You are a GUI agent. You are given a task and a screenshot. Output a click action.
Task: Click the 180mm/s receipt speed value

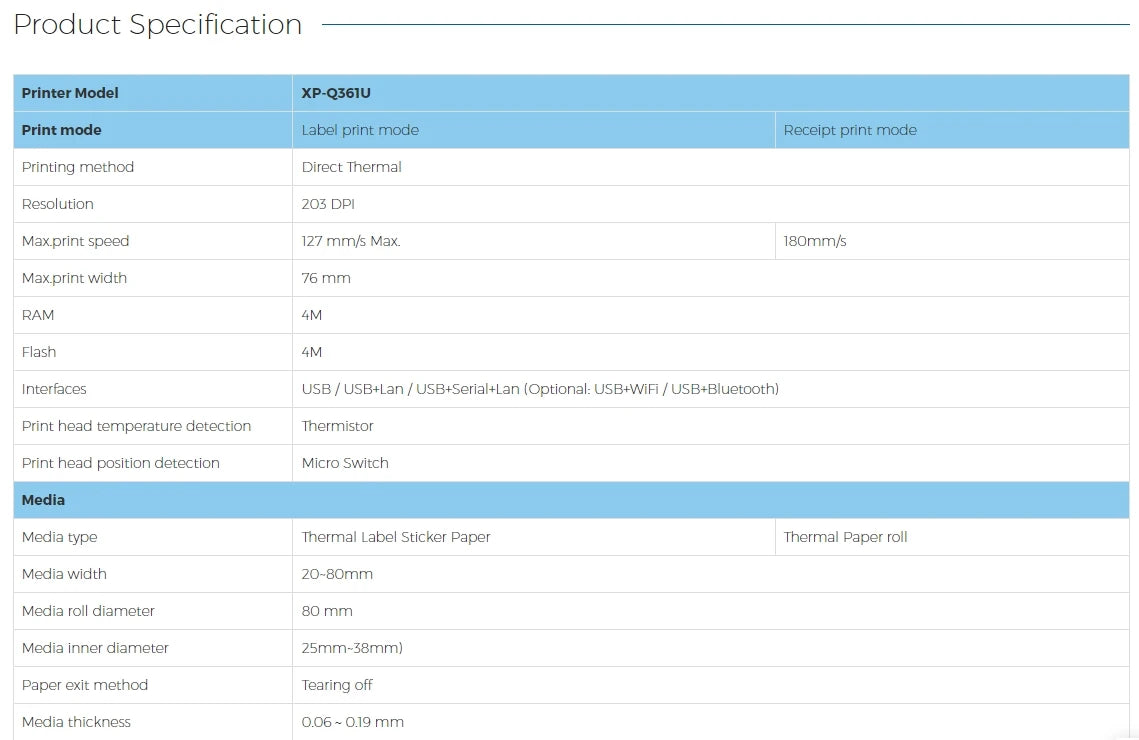point(815,241)
